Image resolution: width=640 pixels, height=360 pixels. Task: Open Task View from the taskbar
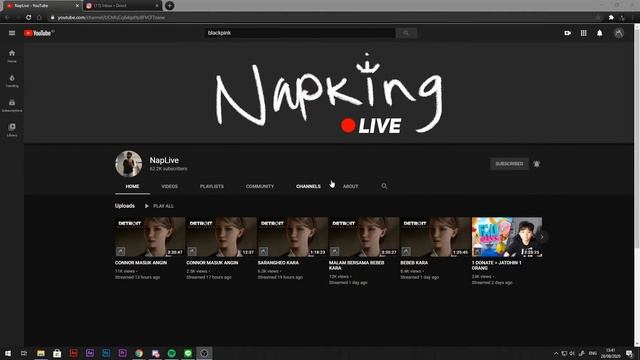(24, 353)
